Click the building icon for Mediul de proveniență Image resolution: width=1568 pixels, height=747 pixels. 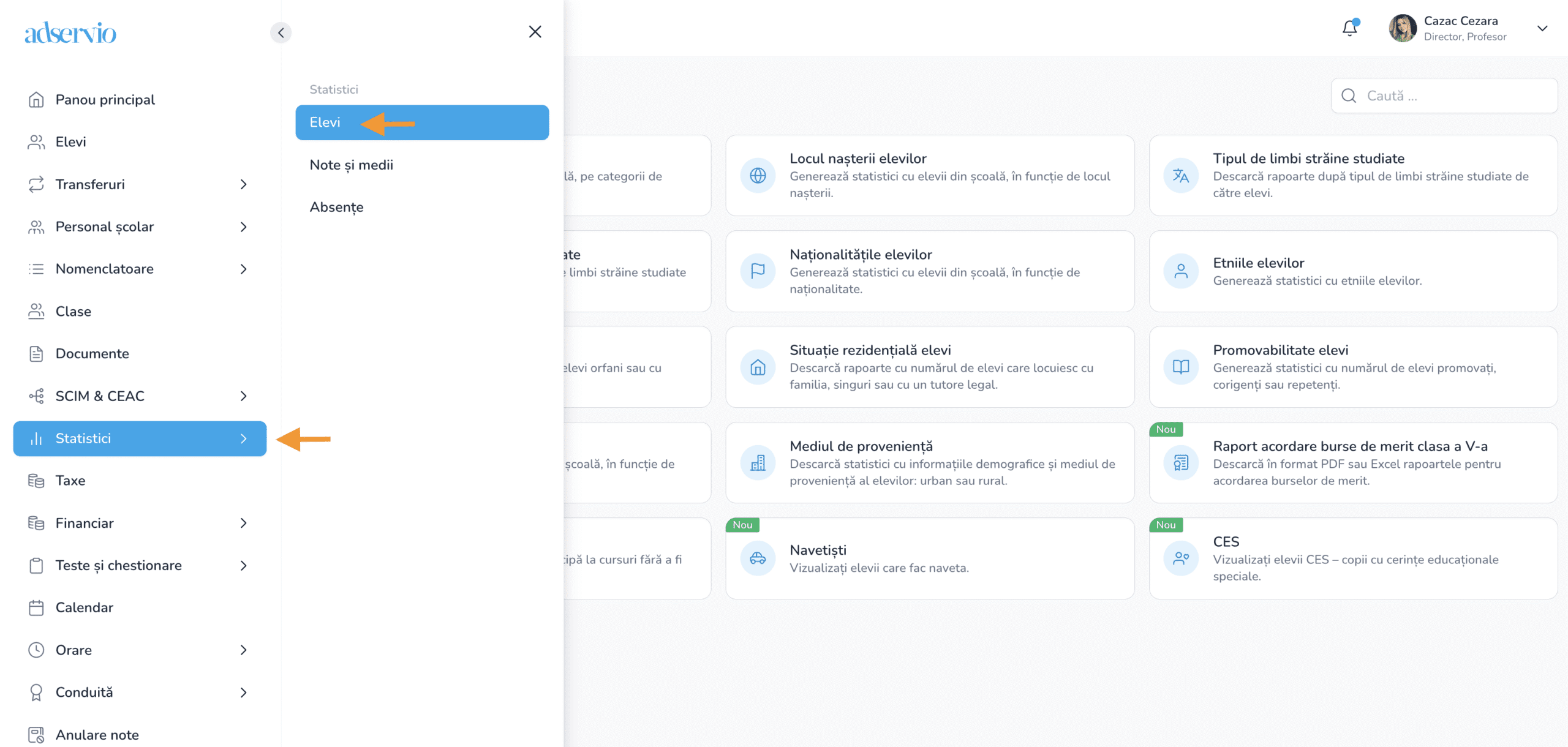(758, 463)
